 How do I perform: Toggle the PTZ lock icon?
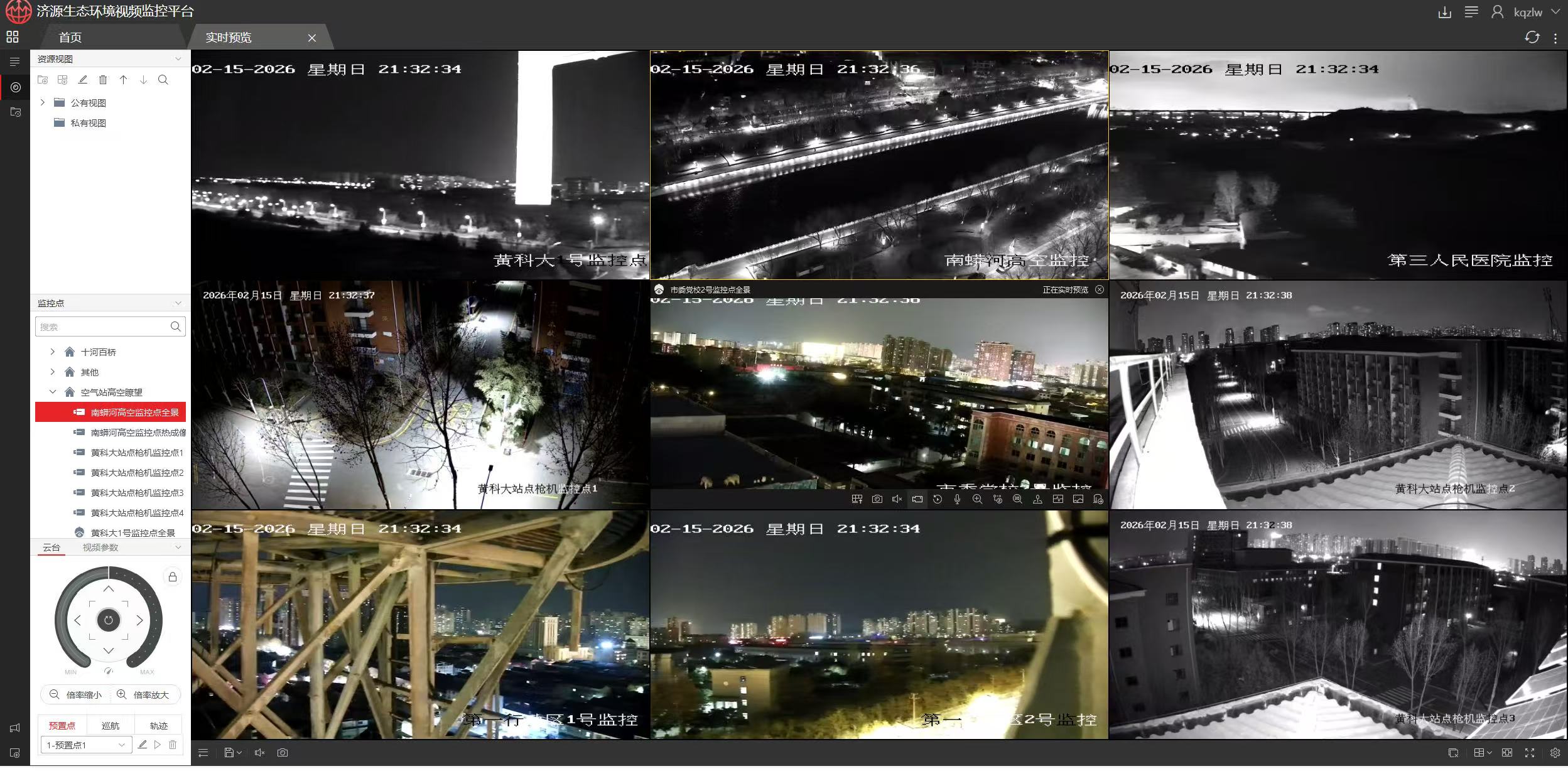click(x=172, y=577)
